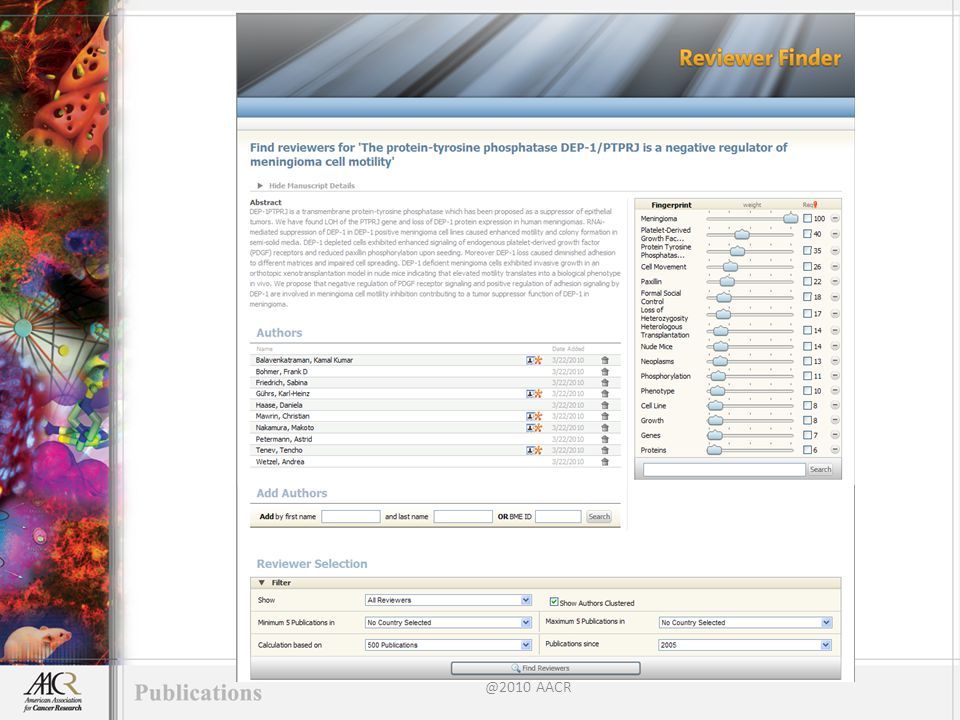Viewport: 960px width, 720px height.
Task: Select author name 'Haase, Daniela'
Action: click(279, 405)
